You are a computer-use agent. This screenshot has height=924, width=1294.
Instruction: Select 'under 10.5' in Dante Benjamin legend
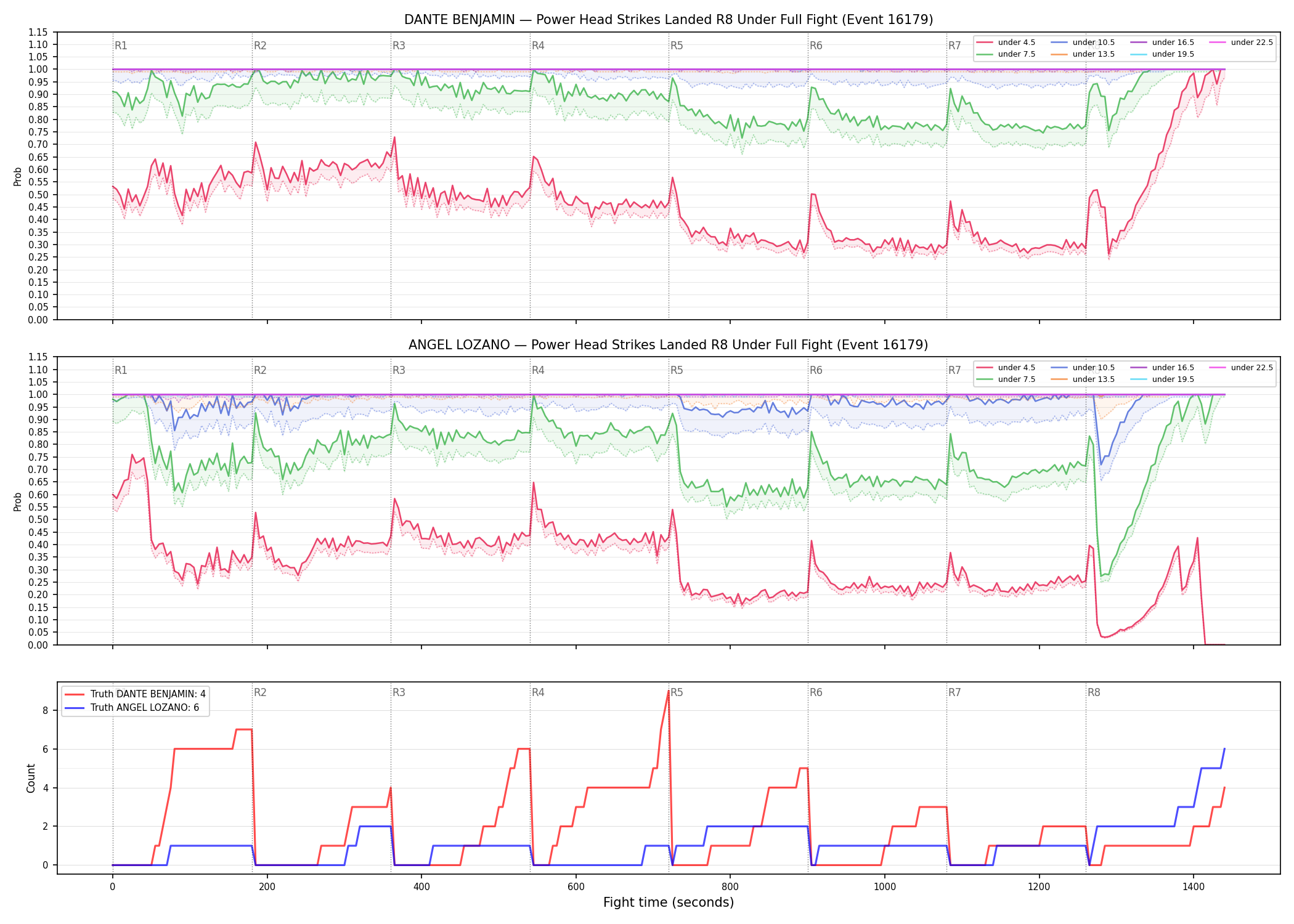click(x=1083, y=43)
